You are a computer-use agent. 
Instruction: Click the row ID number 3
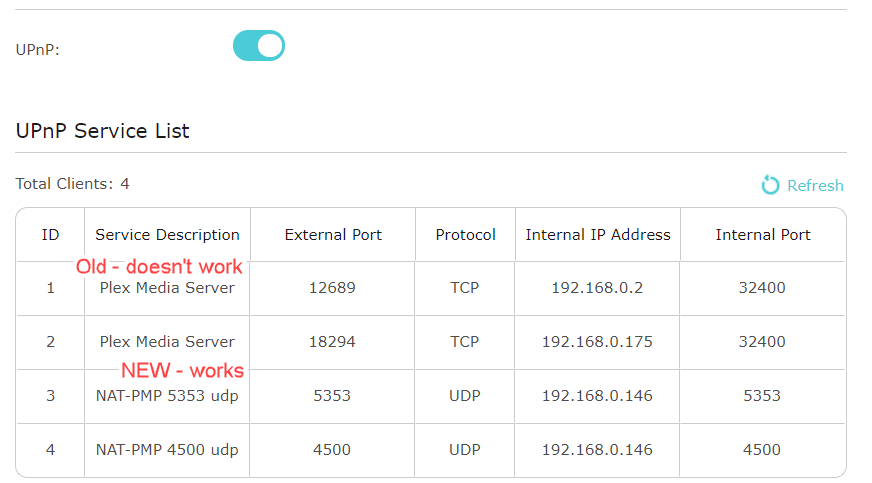click(50, 396)
